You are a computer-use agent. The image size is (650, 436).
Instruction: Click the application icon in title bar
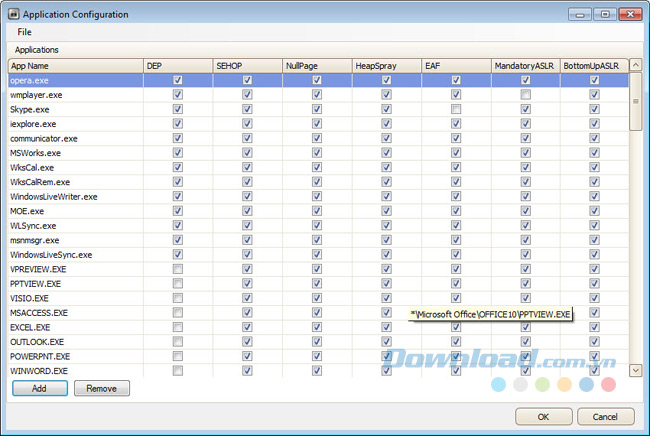(13, 14)
